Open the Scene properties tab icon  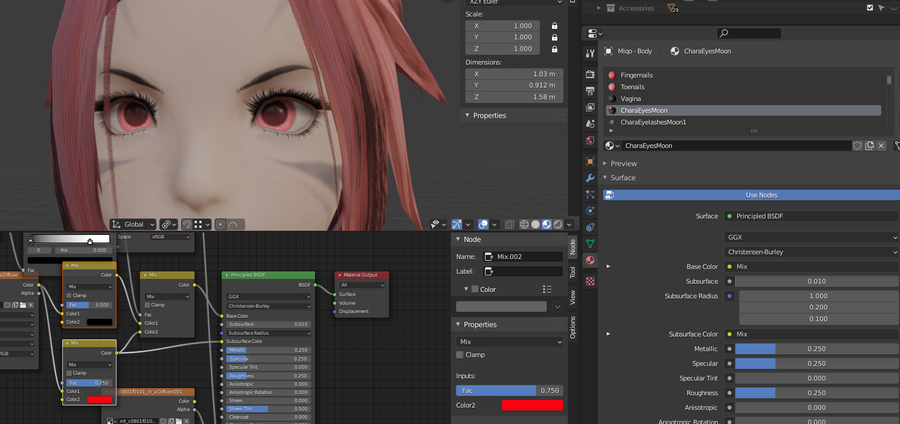[590, 124]
